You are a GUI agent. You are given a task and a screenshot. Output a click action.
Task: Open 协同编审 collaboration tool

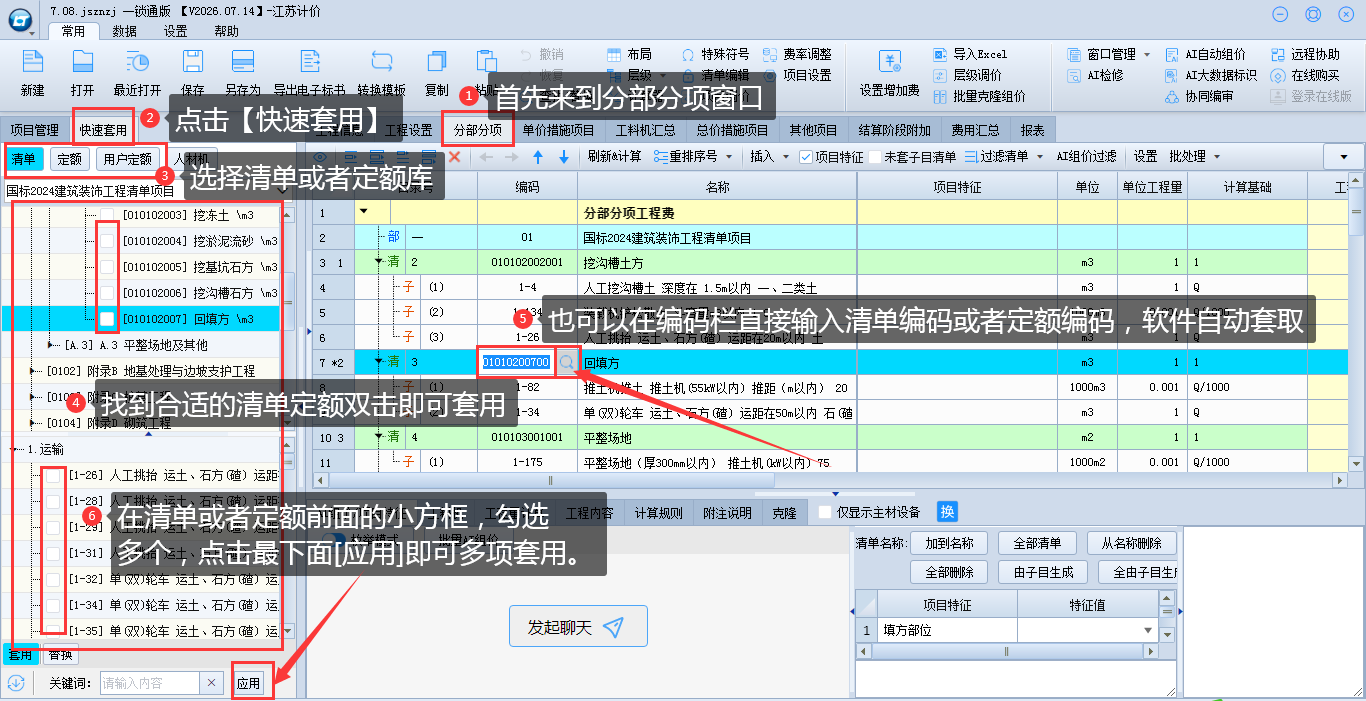click(1199, 96)
